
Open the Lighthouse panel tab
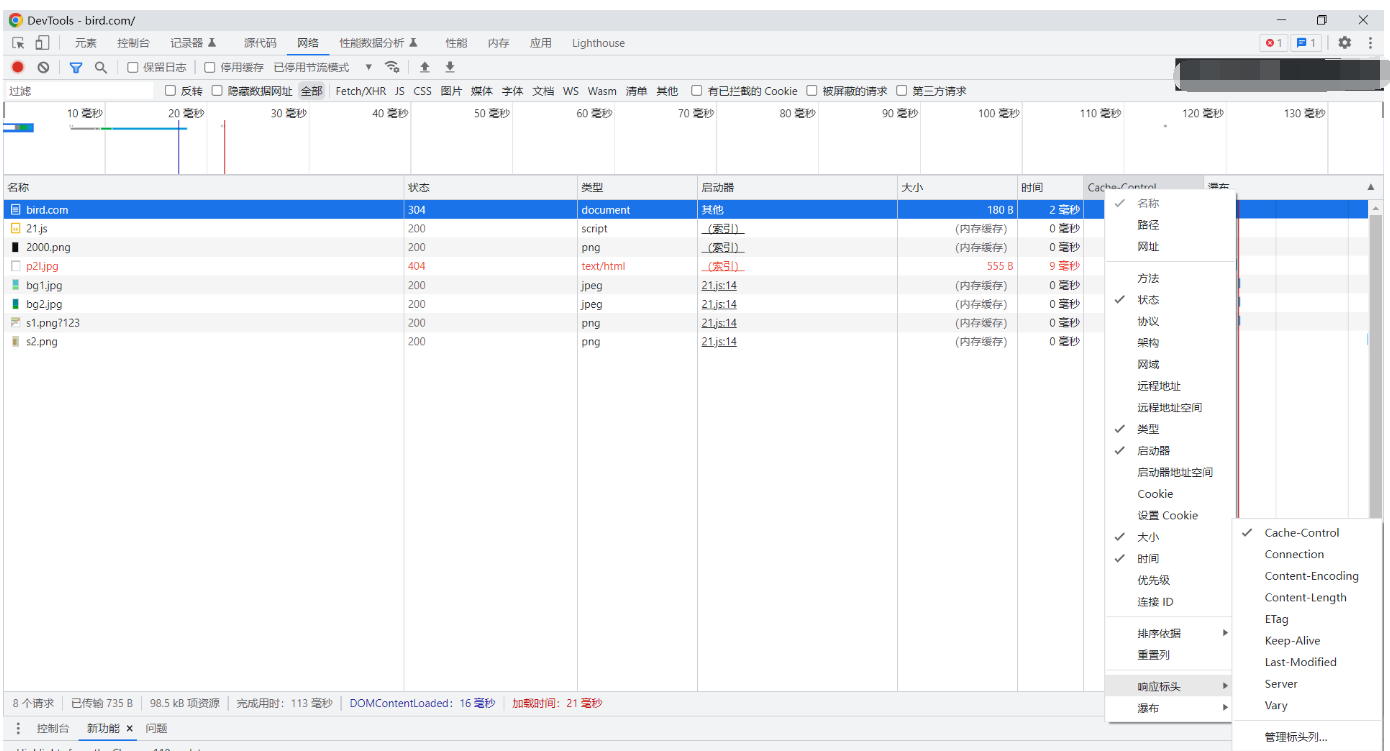pyautogui.click(x=598, y=43)
